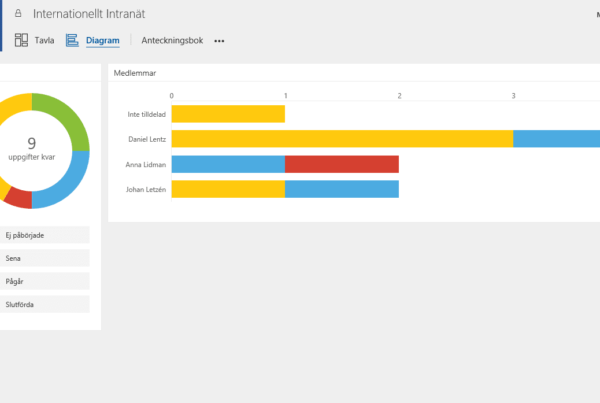This screenshot has width=600, height=403.
Task: Filter by the Ej påbörjade legend item
Action: [45, 235]
